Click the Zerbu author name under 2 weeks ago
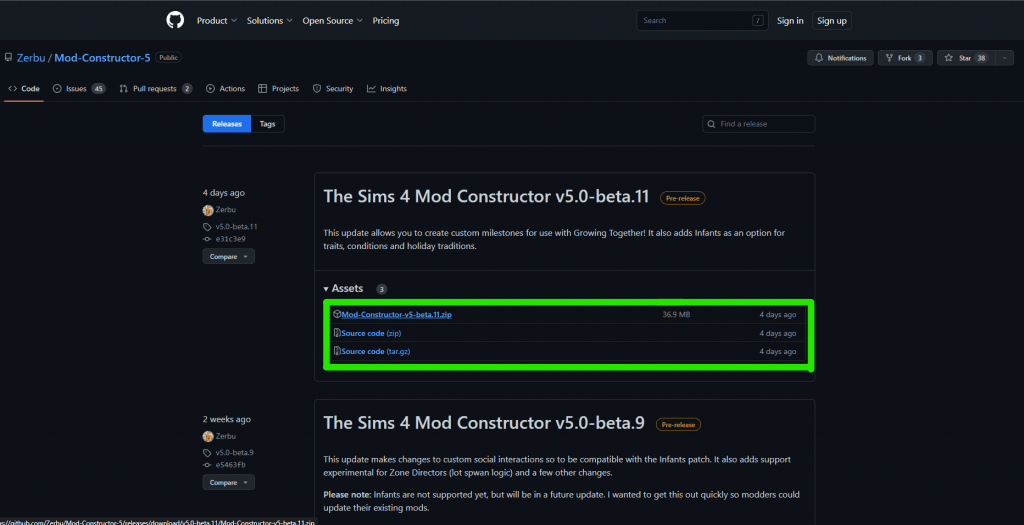Viewport: 1024px width, 525px height. (x=226, y=436)
